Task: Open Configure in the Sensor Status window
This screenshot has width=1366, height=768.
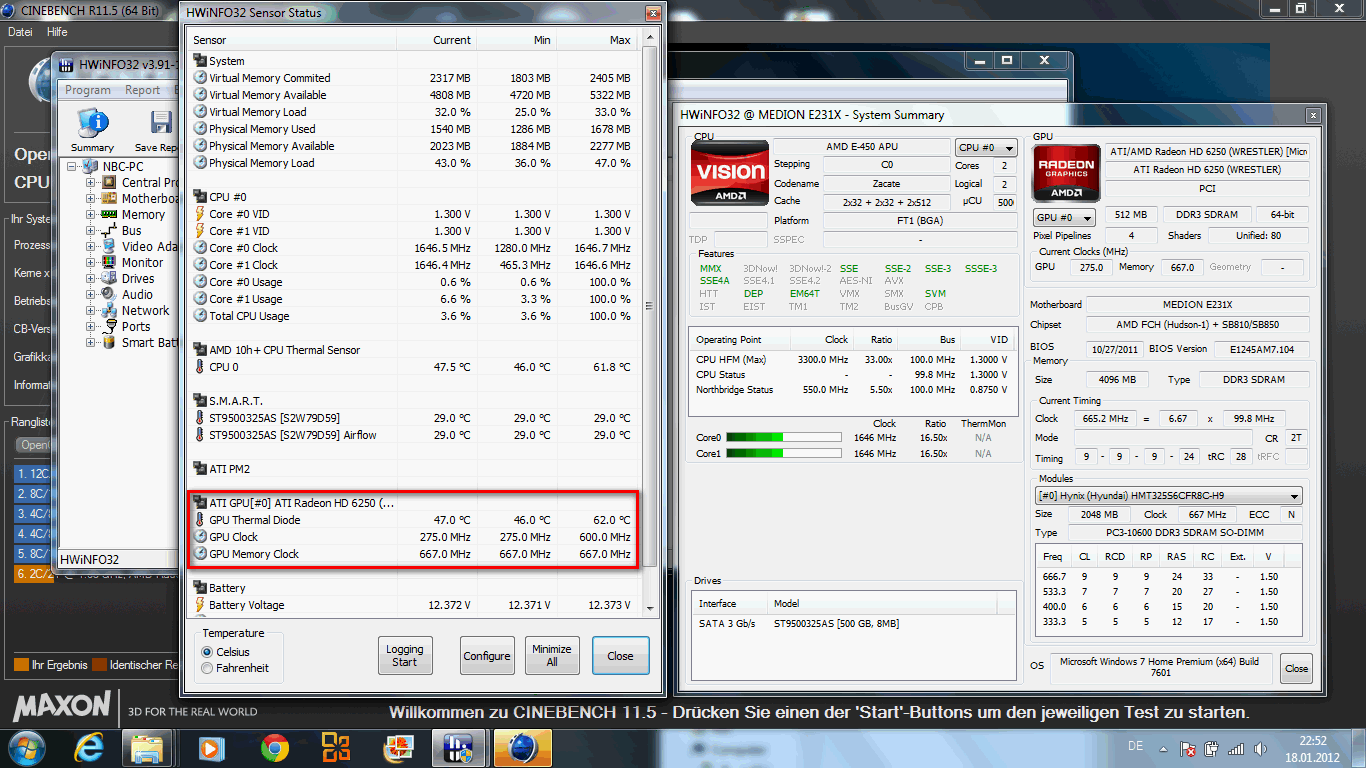Action: pyautogui.click(x=487, y=656)
